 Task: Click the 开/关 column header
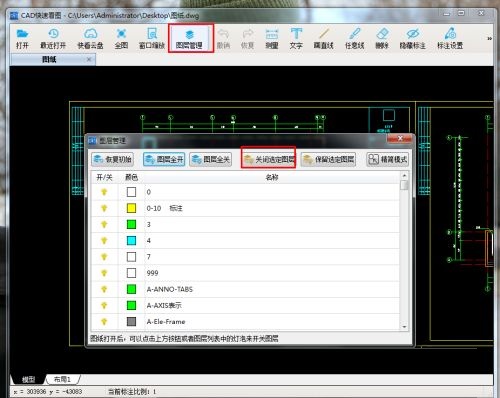tap(104, 177)
